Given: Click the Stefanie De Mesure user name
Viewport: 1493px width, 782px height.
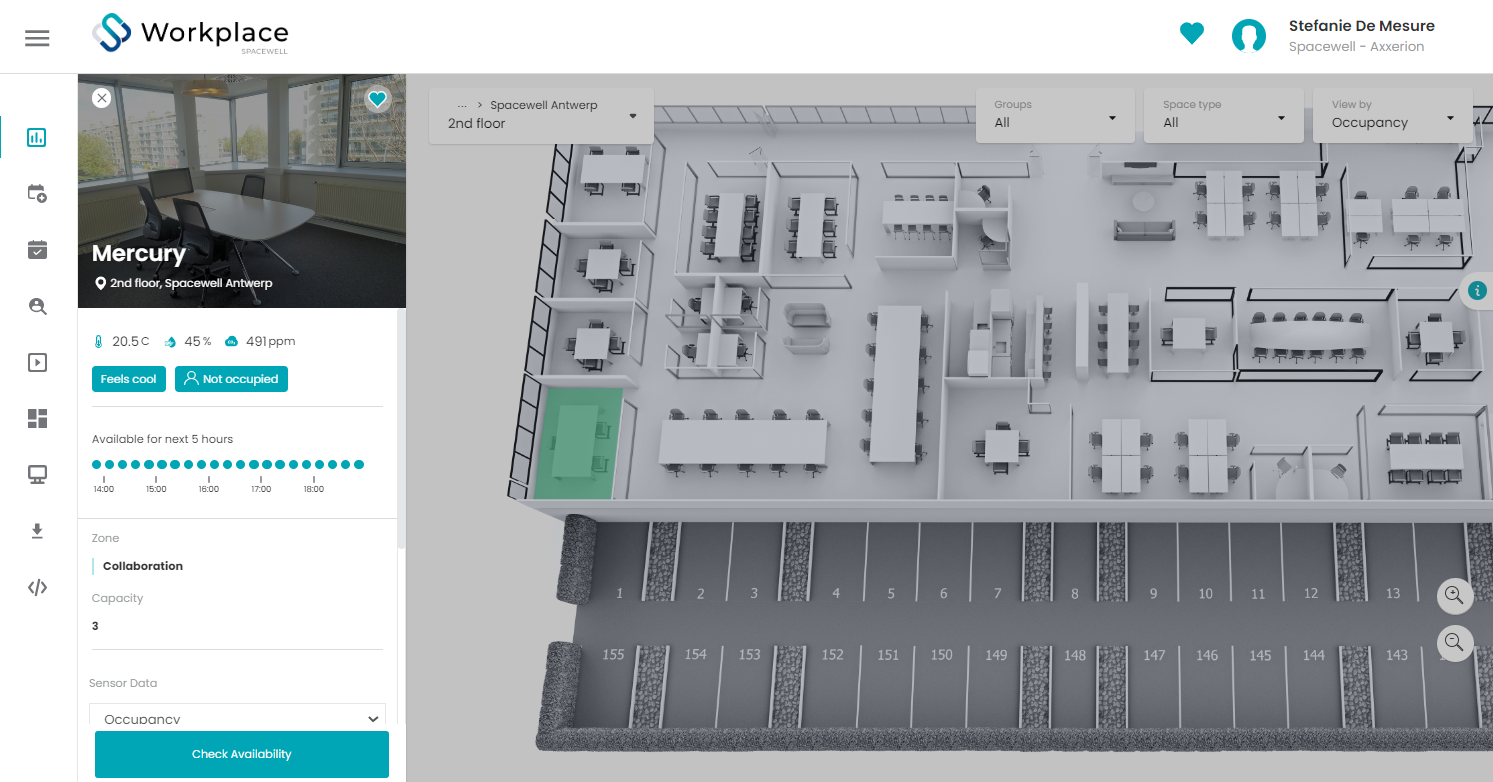Looking at the screenshot, I should (x=1362, y=26).
